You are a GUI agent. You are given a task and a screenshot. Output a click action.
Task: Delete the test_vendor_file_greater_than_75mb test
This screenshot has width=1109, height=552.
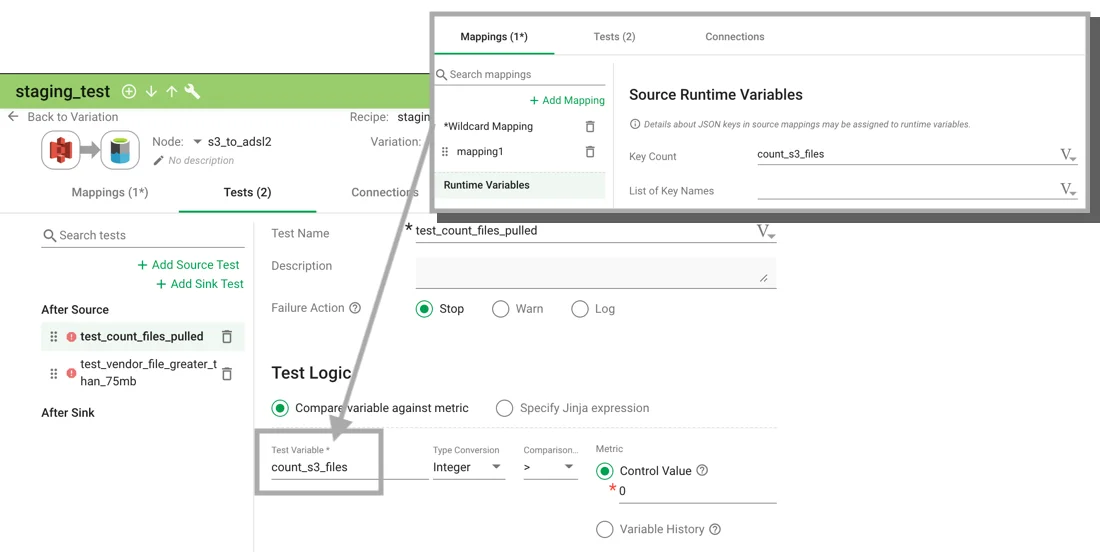(227, 374)
